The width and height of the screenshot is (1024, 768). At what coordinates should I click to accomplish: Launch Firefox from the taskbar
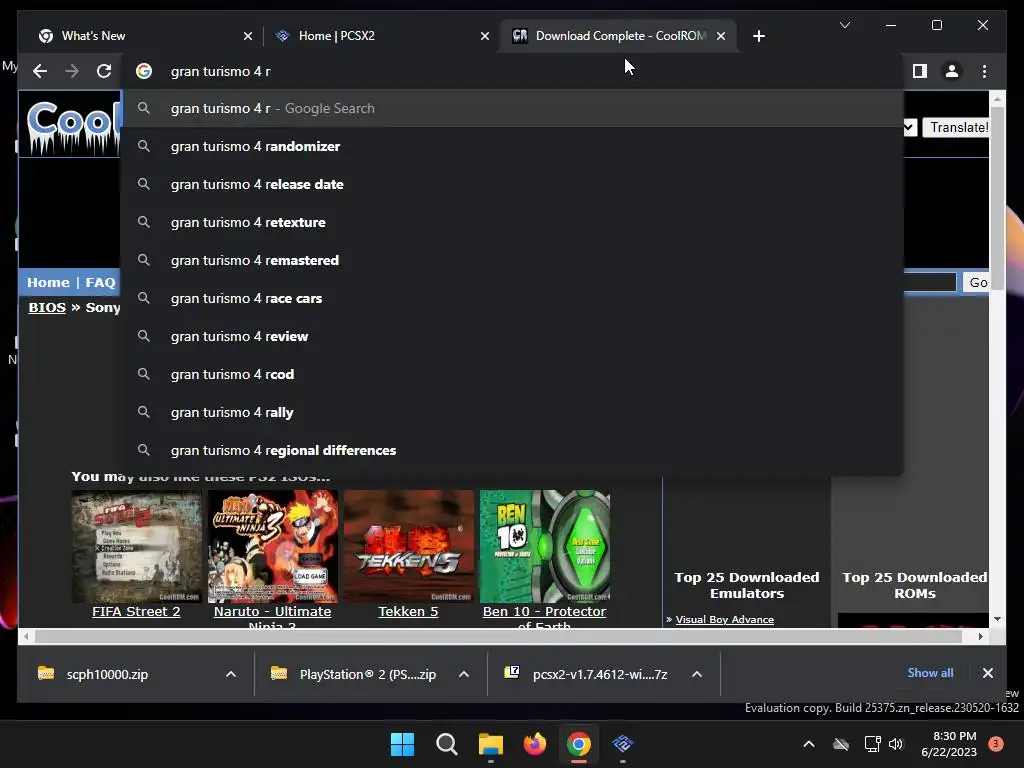535,744
